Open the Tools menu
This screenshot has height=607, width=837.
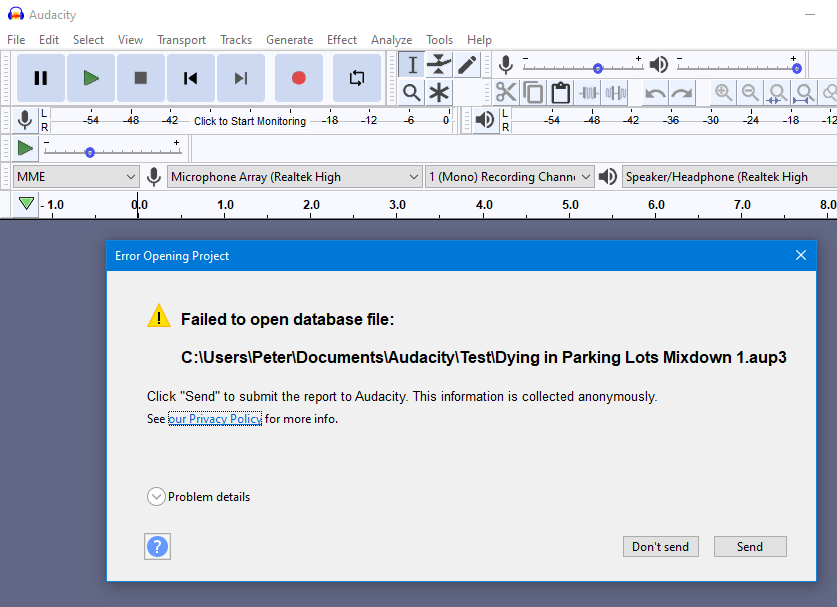[x=439, y=40]
